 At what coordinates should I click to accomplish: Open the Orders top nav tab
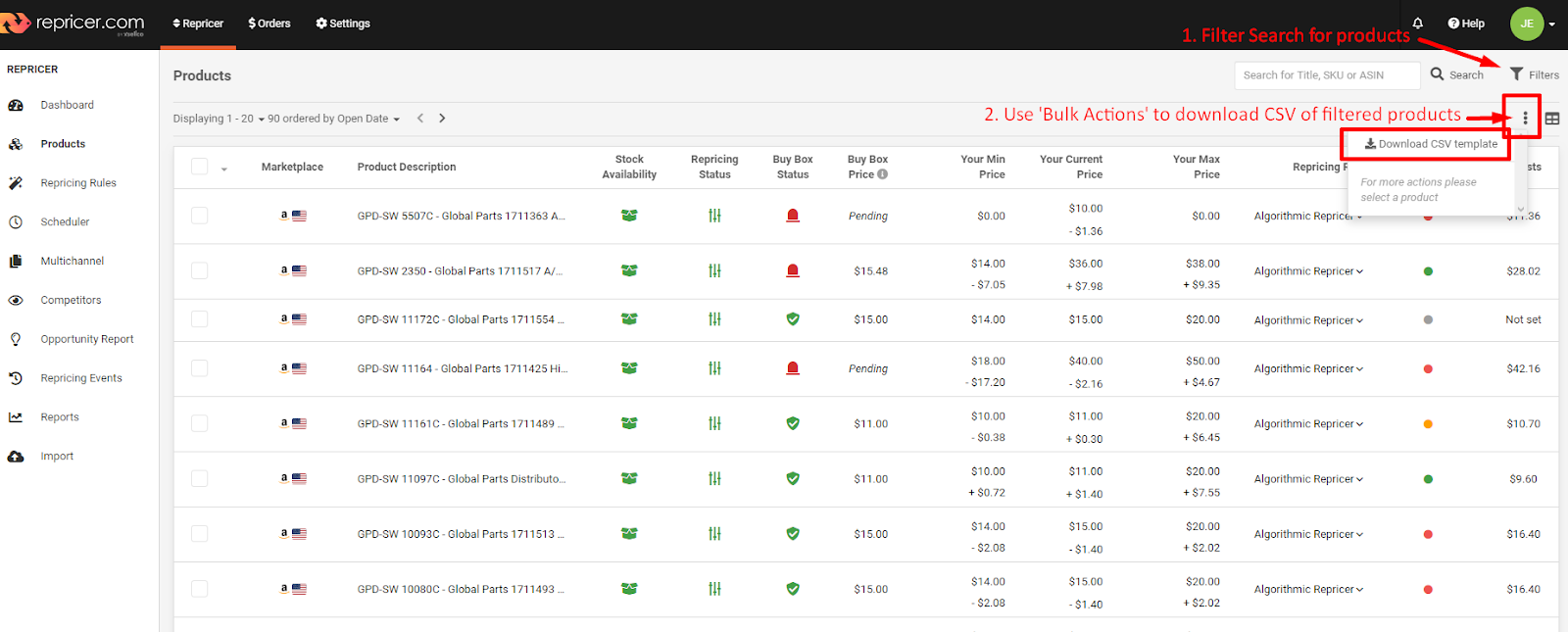(x=269, y=24)
